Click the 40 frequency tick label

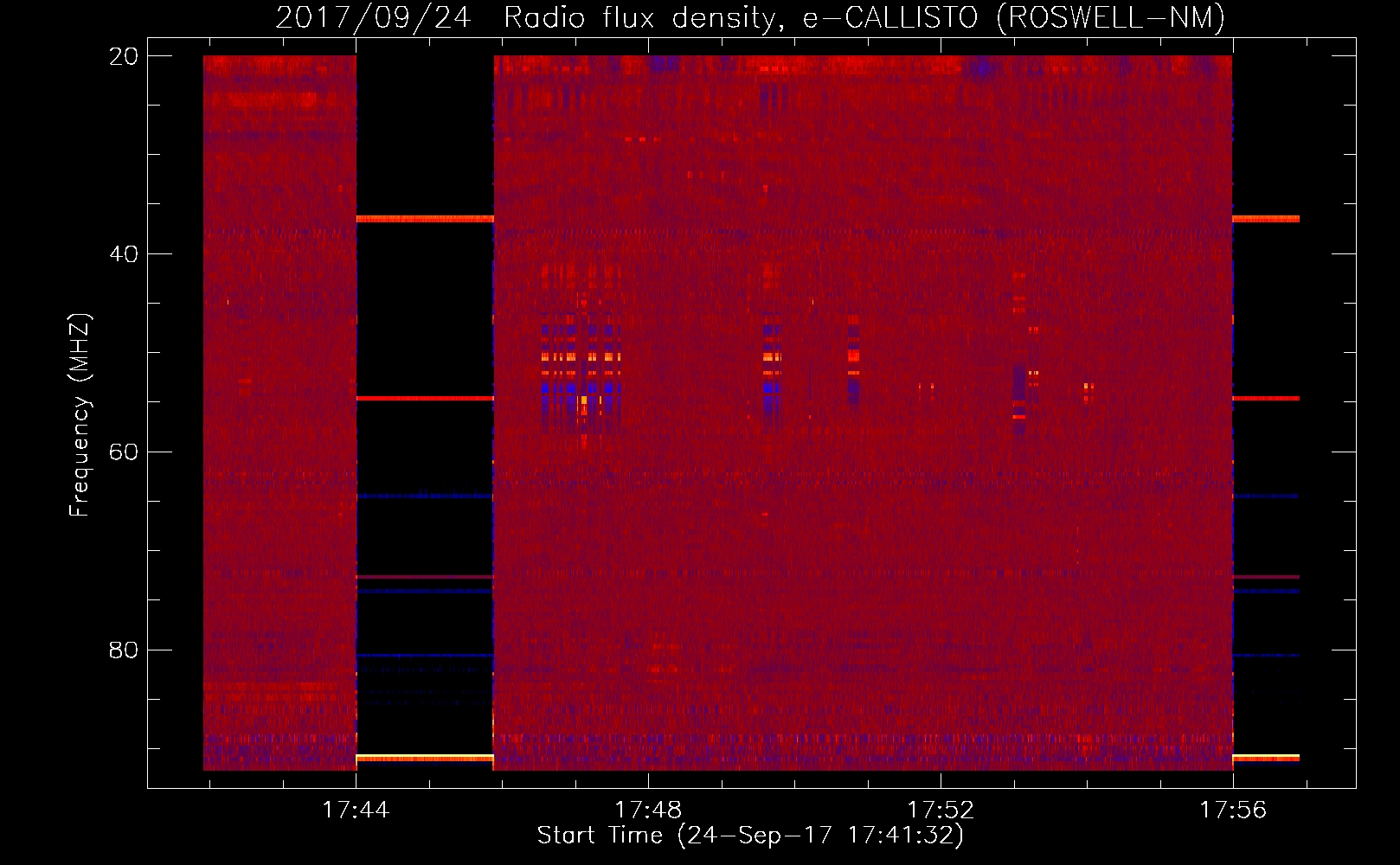pyautogui.click(x=124, y=254)
